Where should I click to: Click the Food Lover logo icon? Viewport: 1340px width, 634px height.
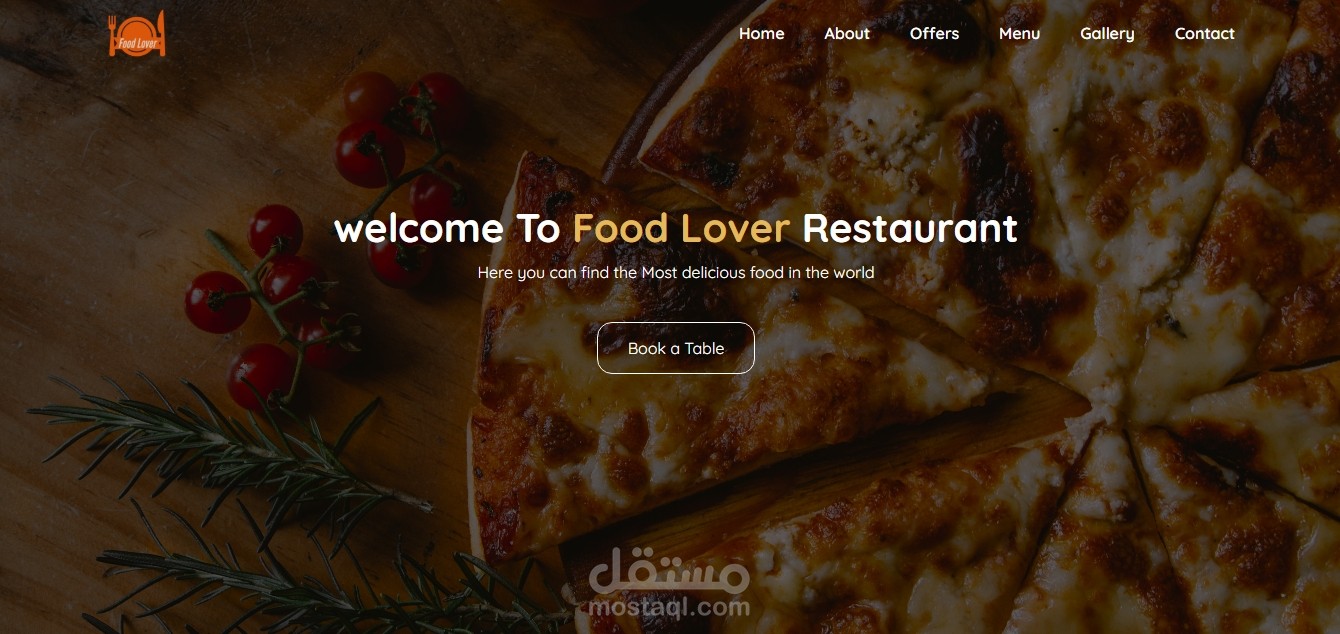(137, 34)
